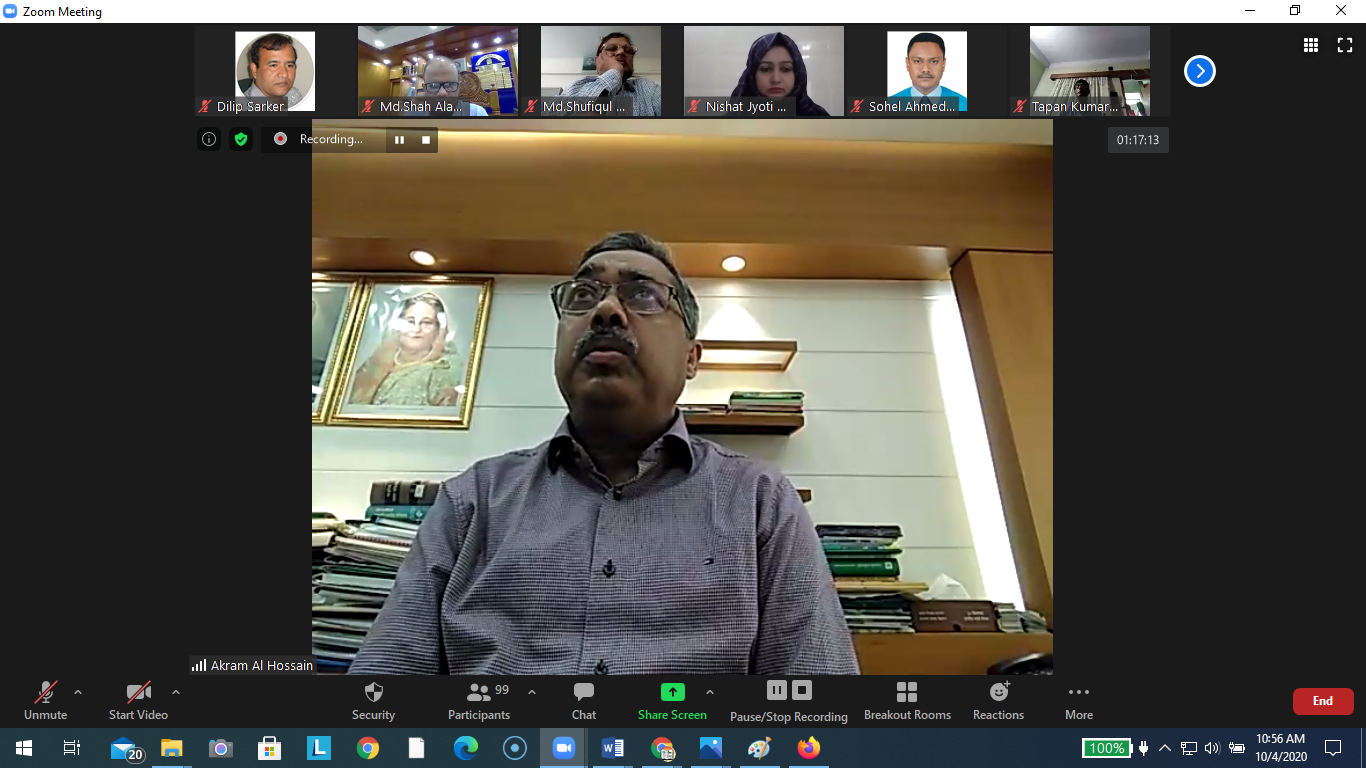Click the Akram Al Hossain name label
The width and height of the screenshot is (1366, 768).
pos(262,665)
